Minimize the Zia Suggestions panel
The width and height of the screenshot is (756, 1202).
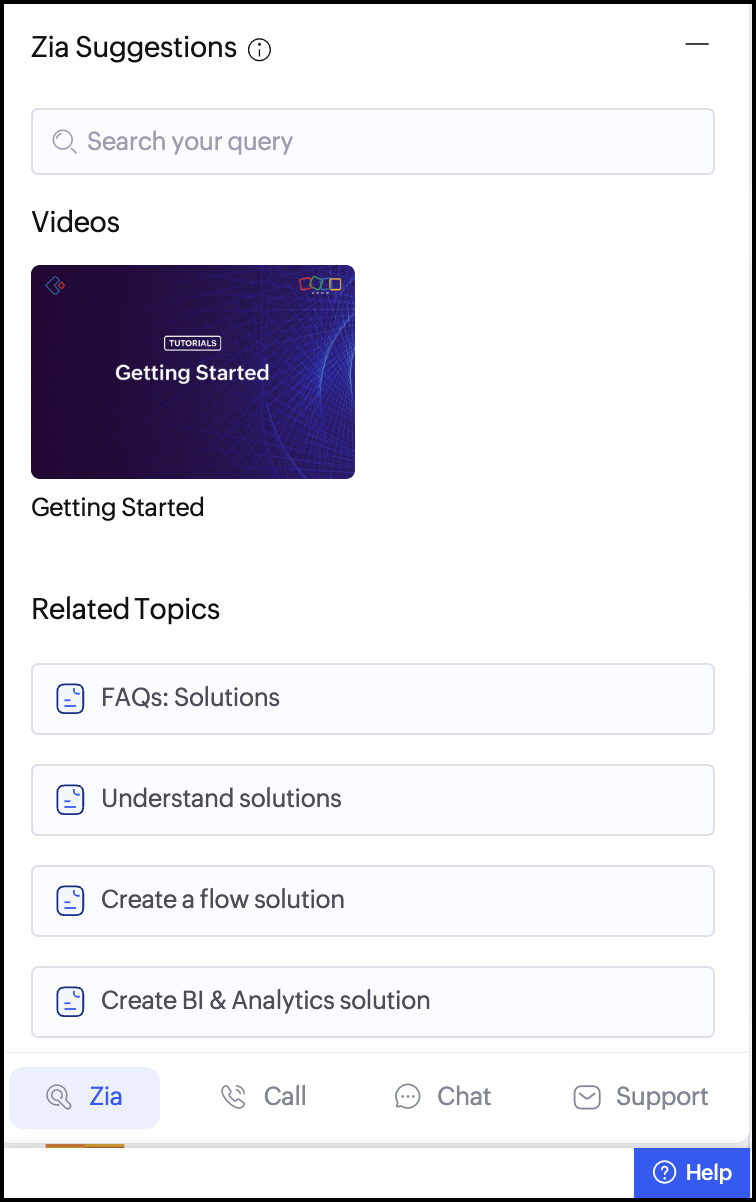[x=697, y=45]
